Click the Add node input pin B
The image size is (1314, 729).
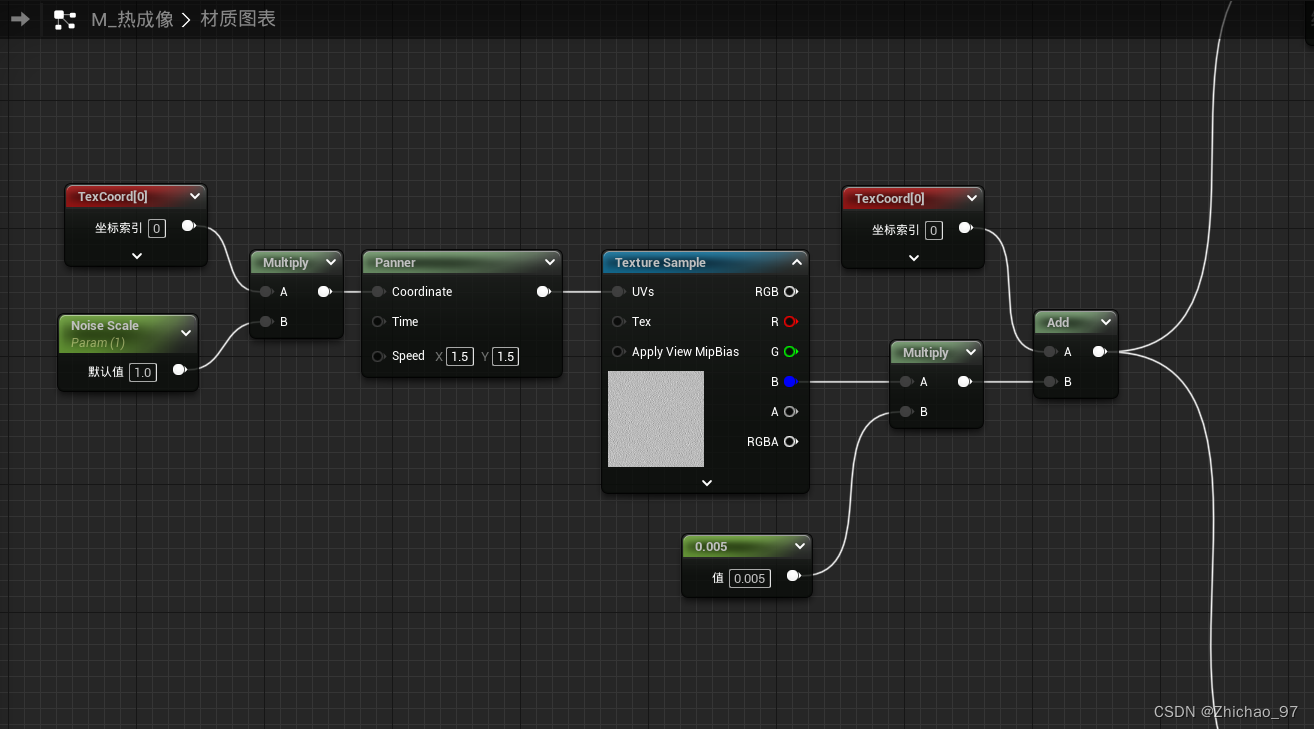coord(1049,382)
